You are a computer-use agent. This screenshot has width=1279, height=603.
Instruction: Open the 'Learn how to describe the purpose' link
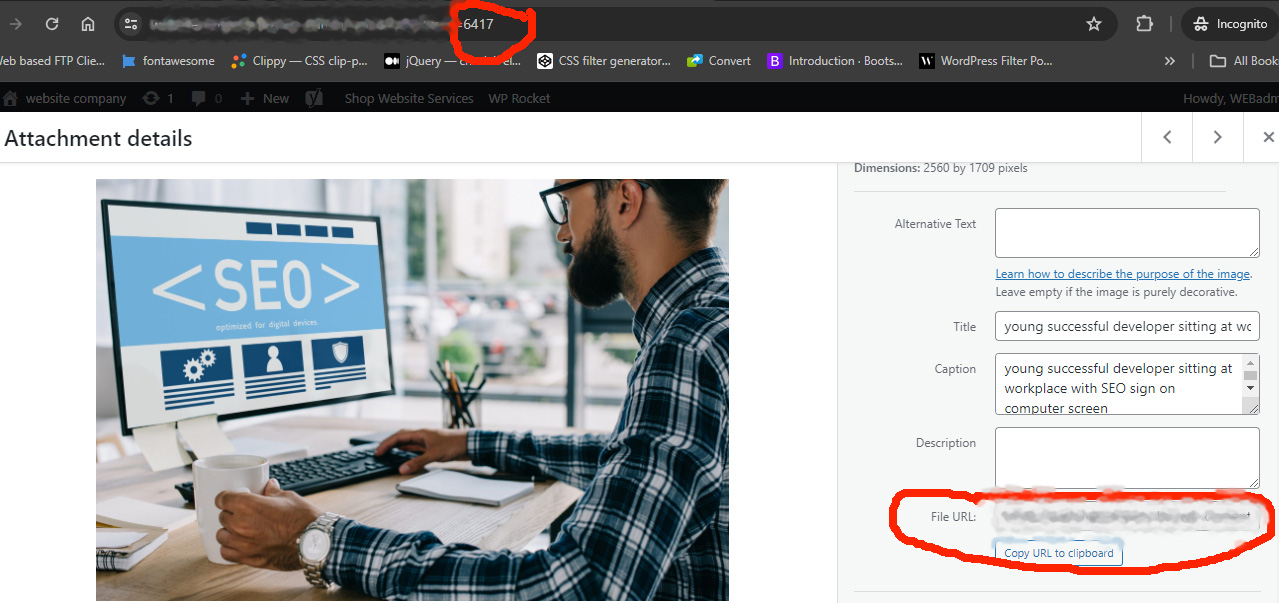1123,274
